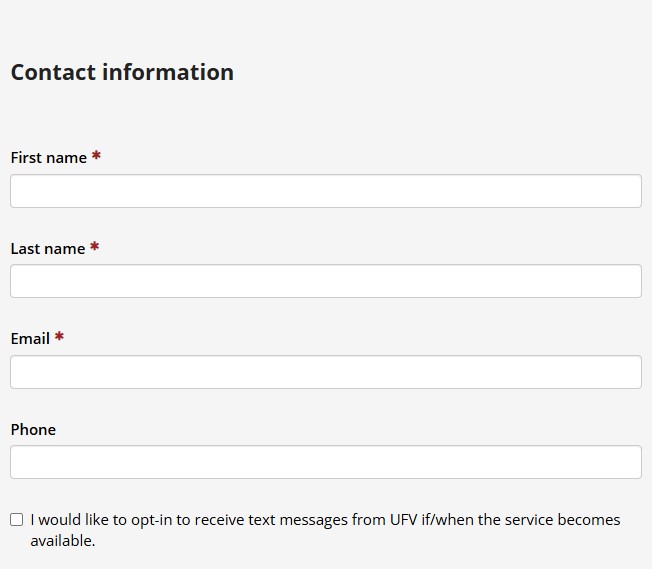Viewport: 652px width, 569px height.
Task: Select the Phone number input
Action: coord(325,462)
